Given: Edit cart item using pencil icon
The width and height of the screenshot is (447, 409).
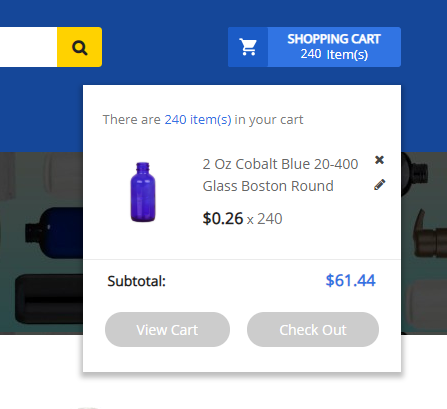Looking at the screenshot, I should 379,185.
